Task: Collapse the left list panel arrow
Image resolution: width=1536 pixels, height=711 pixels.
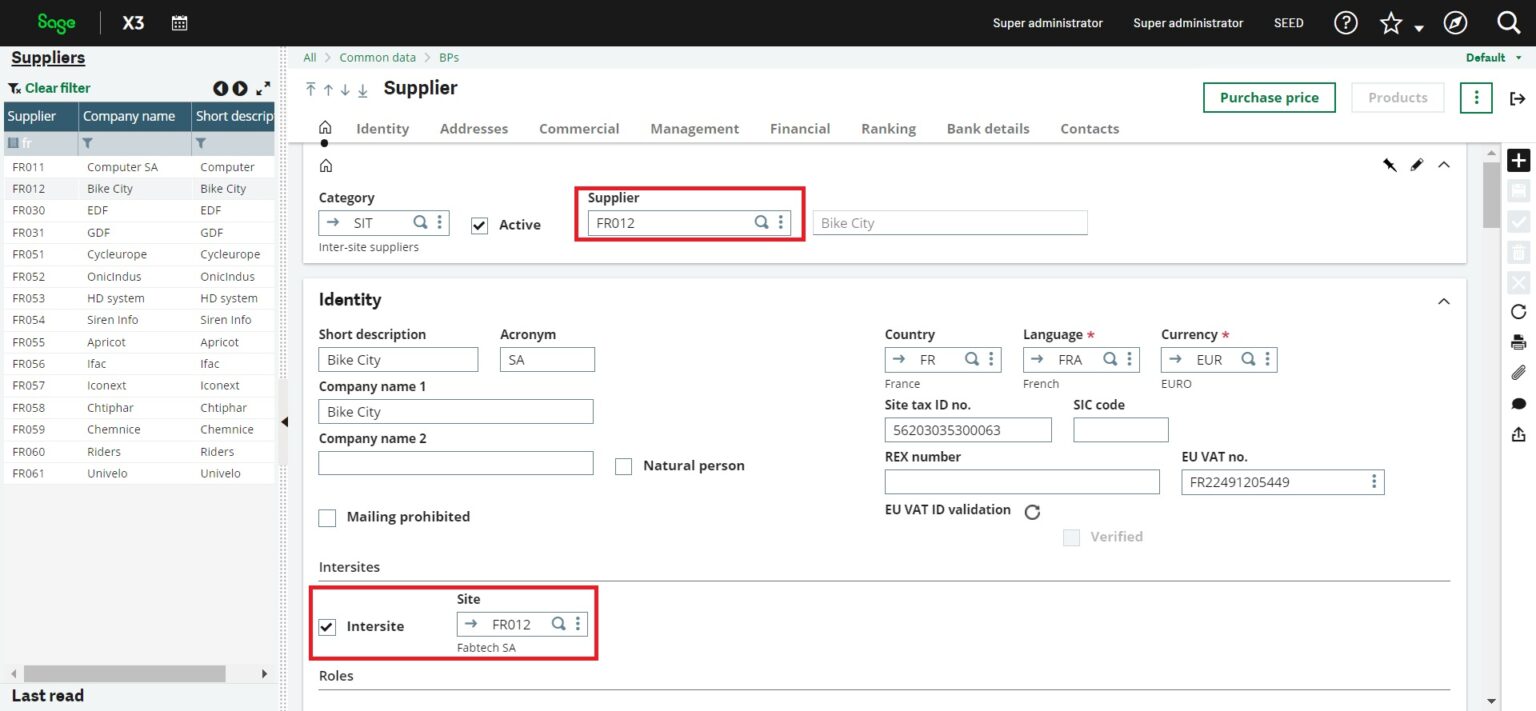Action: click(x=284, y=422)
